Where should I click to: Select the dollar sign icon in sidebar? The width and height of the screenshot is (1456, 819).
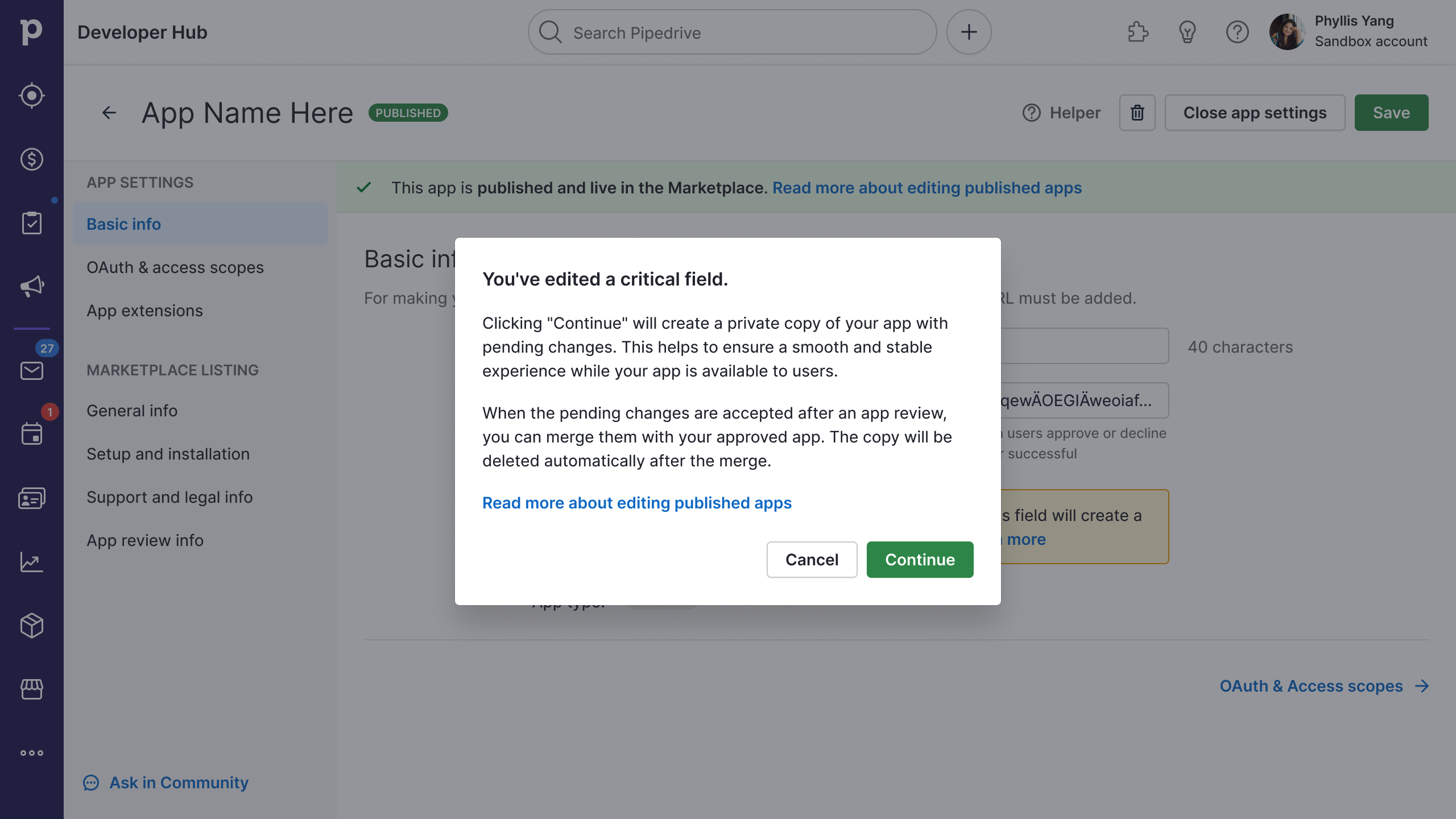point(32,159)
